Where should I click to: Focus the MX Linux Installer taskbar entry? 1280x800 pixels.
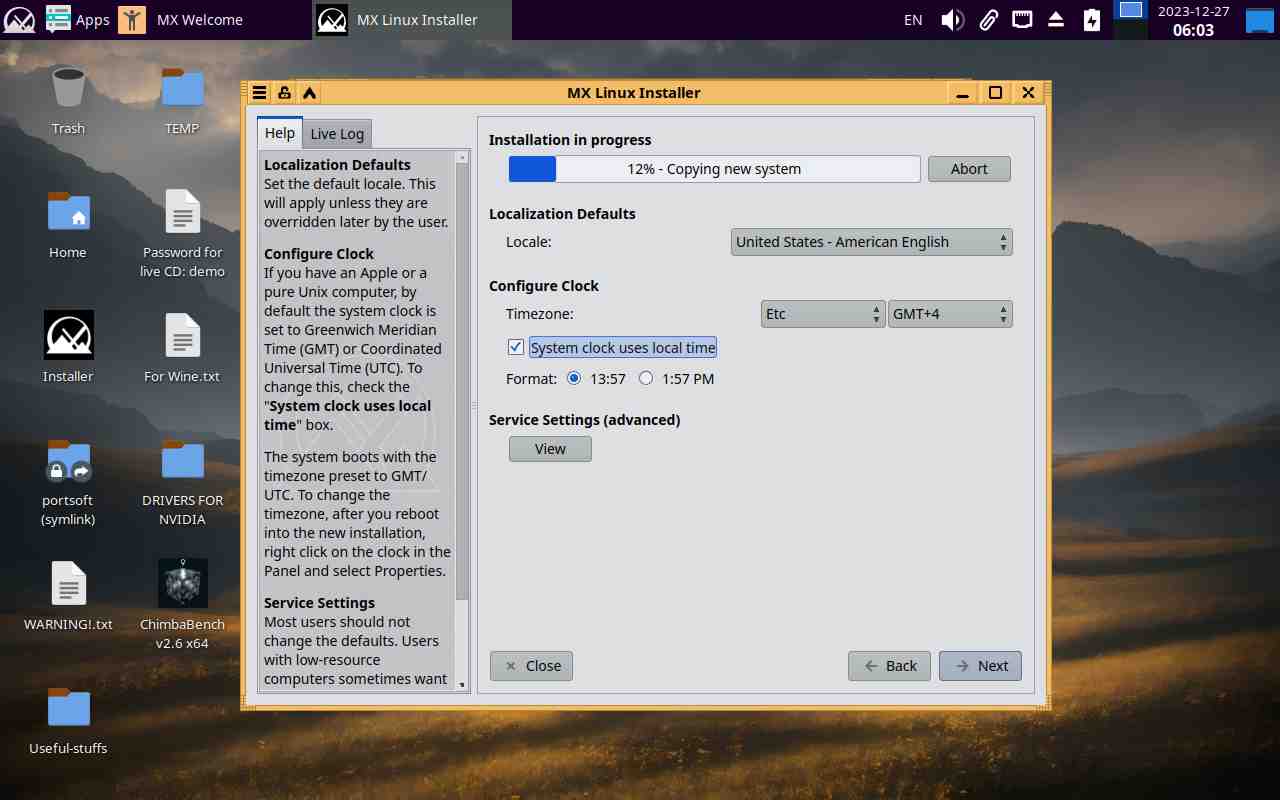tap(412, 19)
